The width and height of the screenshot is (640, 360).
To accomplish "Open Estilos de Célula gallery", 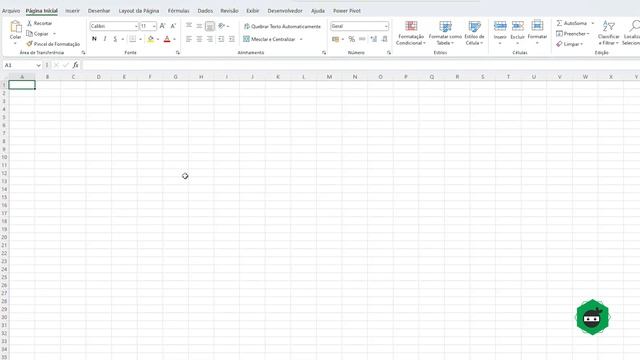I will pos(474,33).
